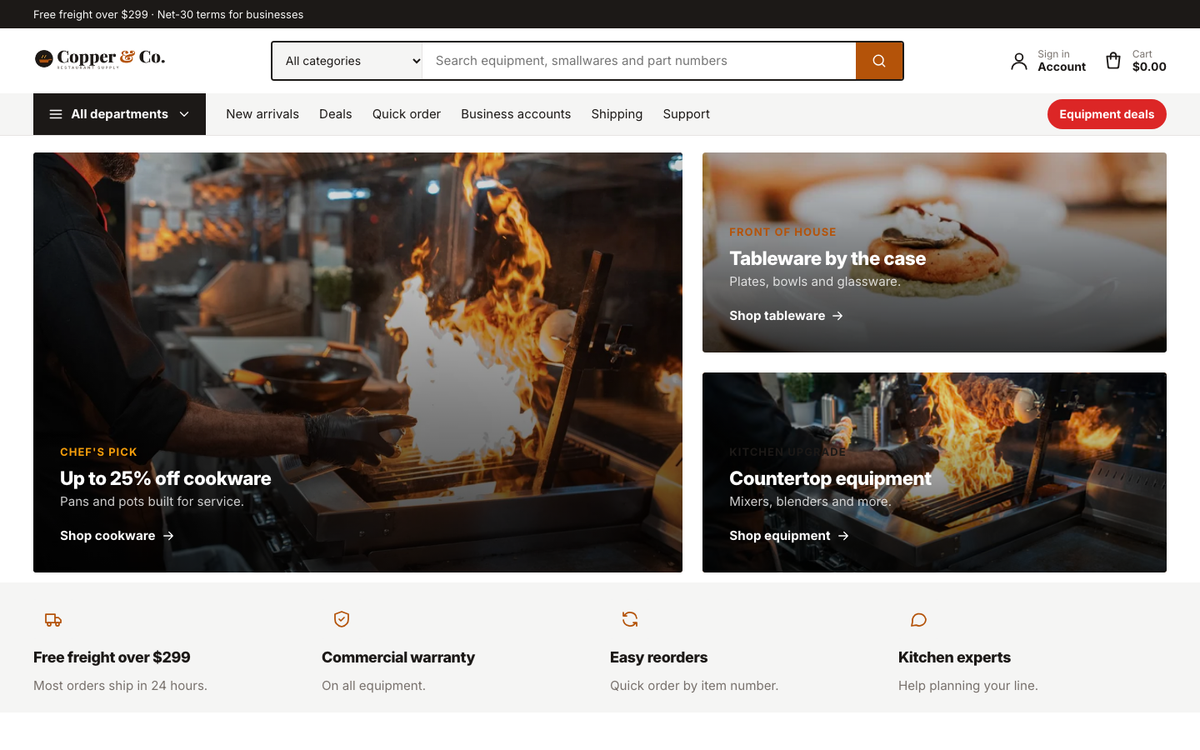1200x750 pixels.
Task: Open the Cart $0.00 link
Action: (1136, 61)
